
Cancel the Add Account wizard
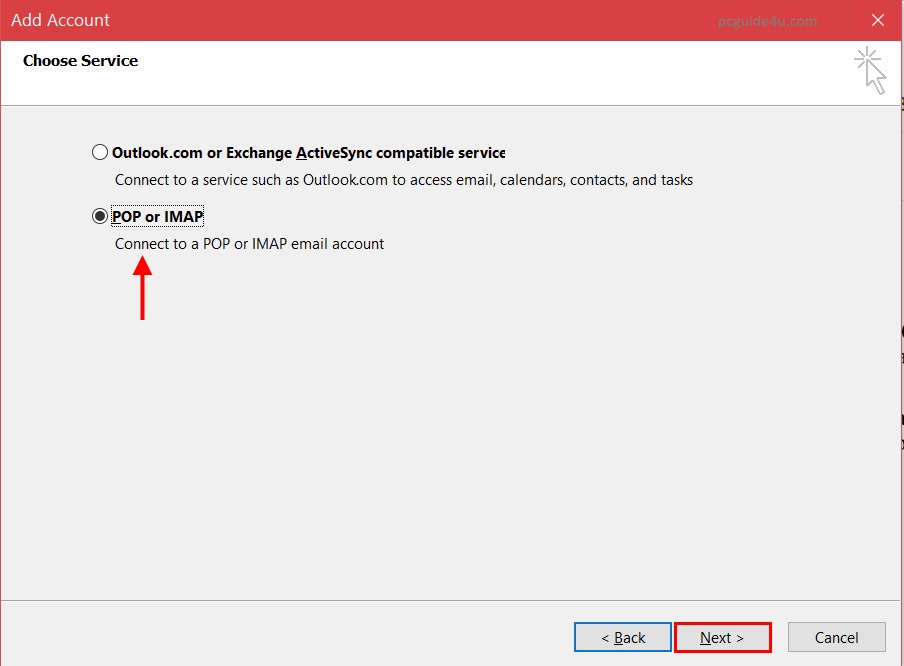(x=836, y=637)
